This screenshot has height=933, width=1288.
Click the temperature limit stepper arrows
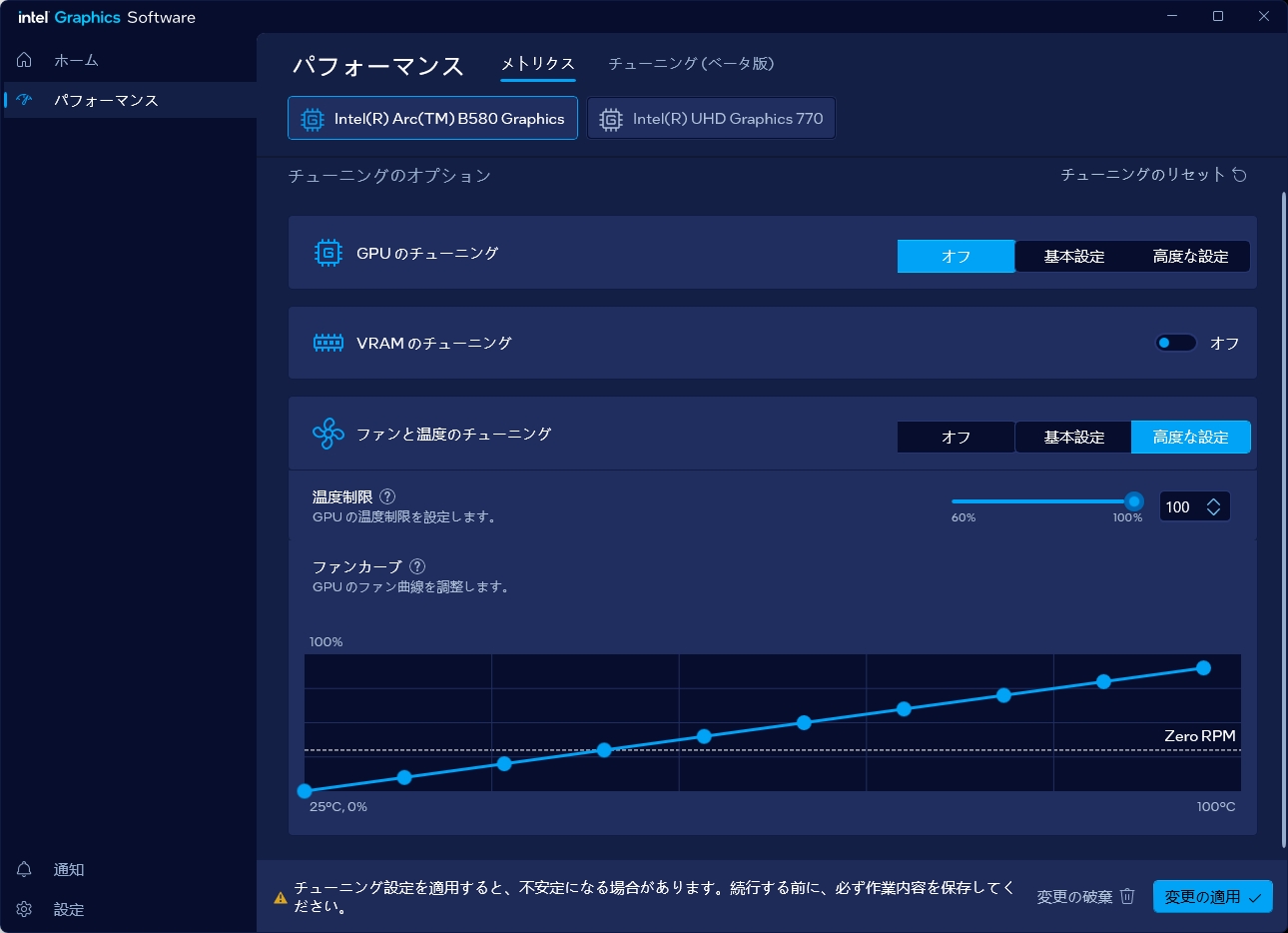point(1213,506)
